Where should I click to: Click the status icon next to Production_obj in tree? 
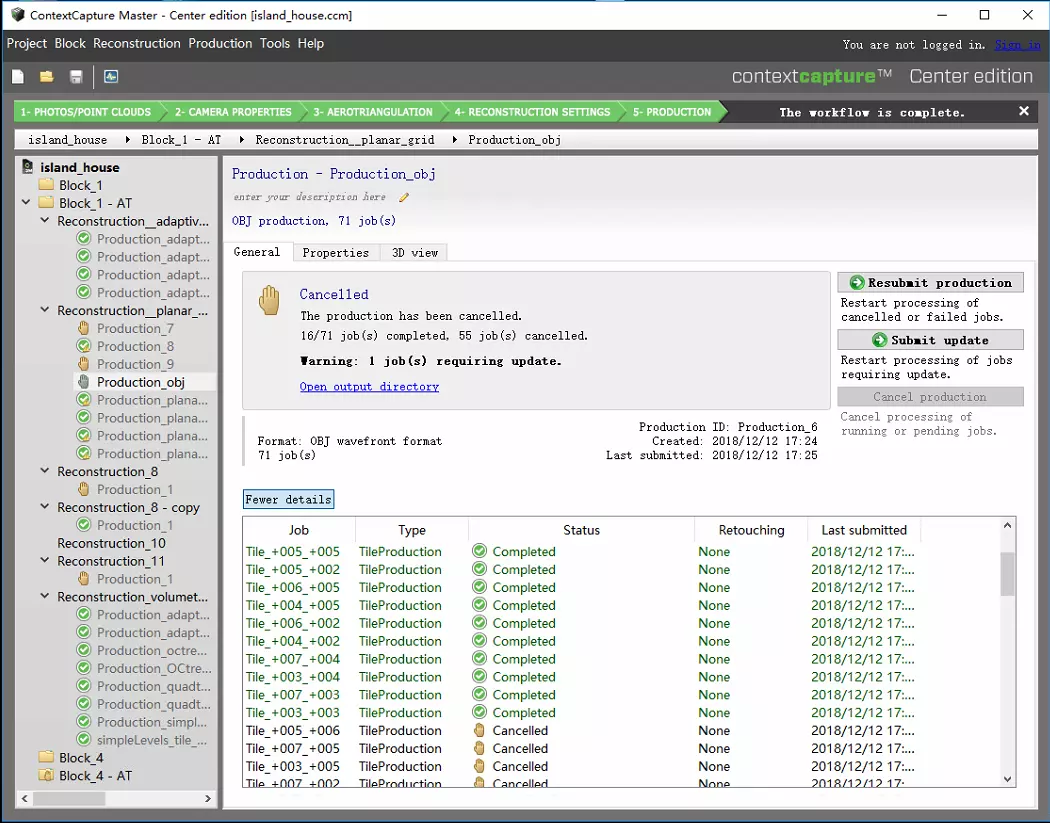tap(84, 382)
